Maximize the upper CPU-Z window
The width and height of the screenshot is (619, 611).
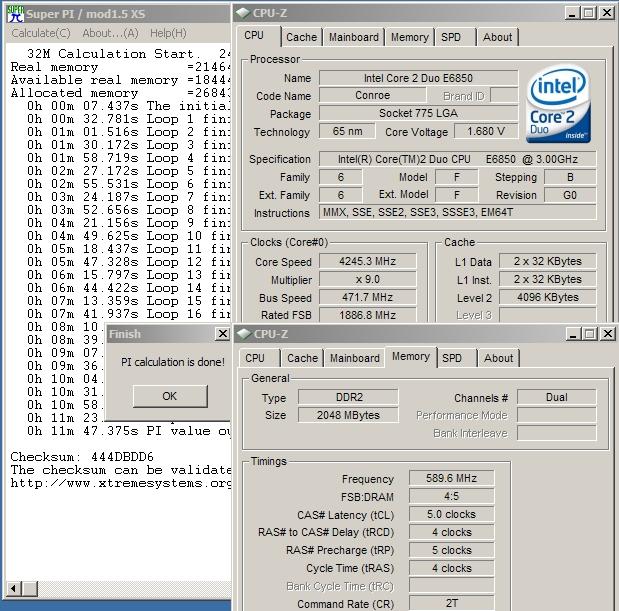[x=589, y=13]
